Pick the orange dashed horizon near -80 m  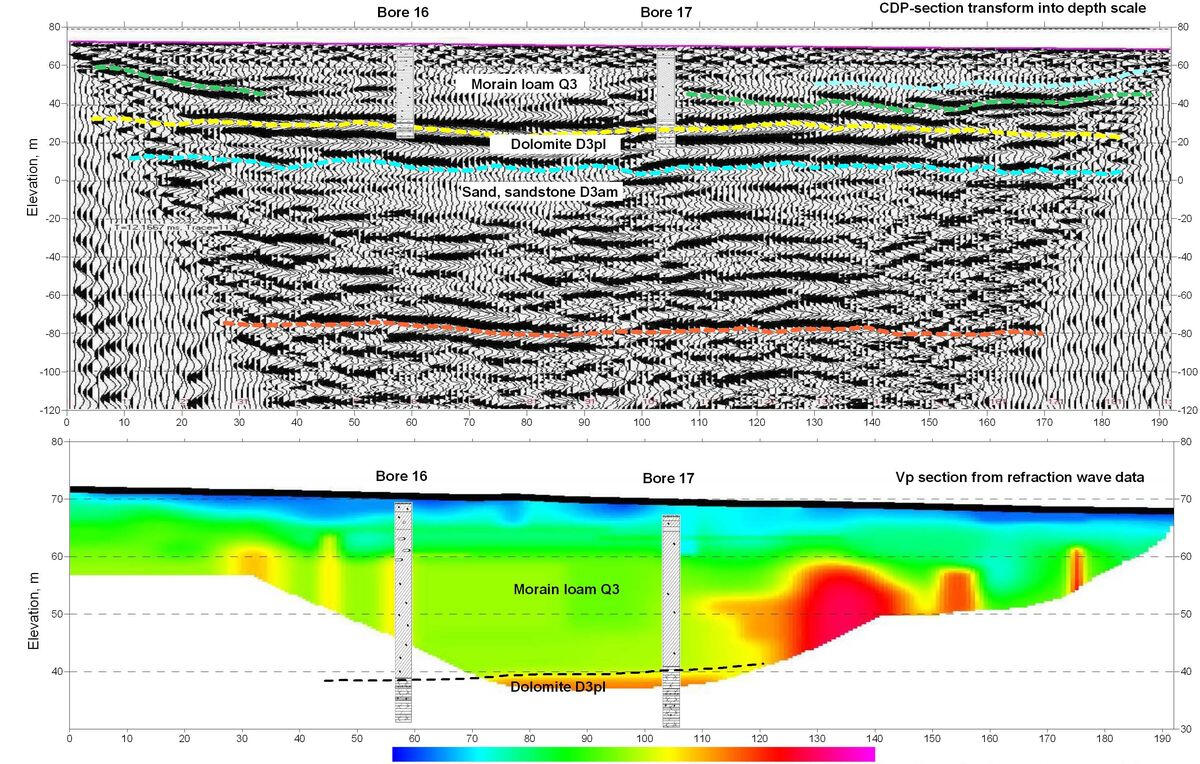pyautogui.click(x=630, y=330)
